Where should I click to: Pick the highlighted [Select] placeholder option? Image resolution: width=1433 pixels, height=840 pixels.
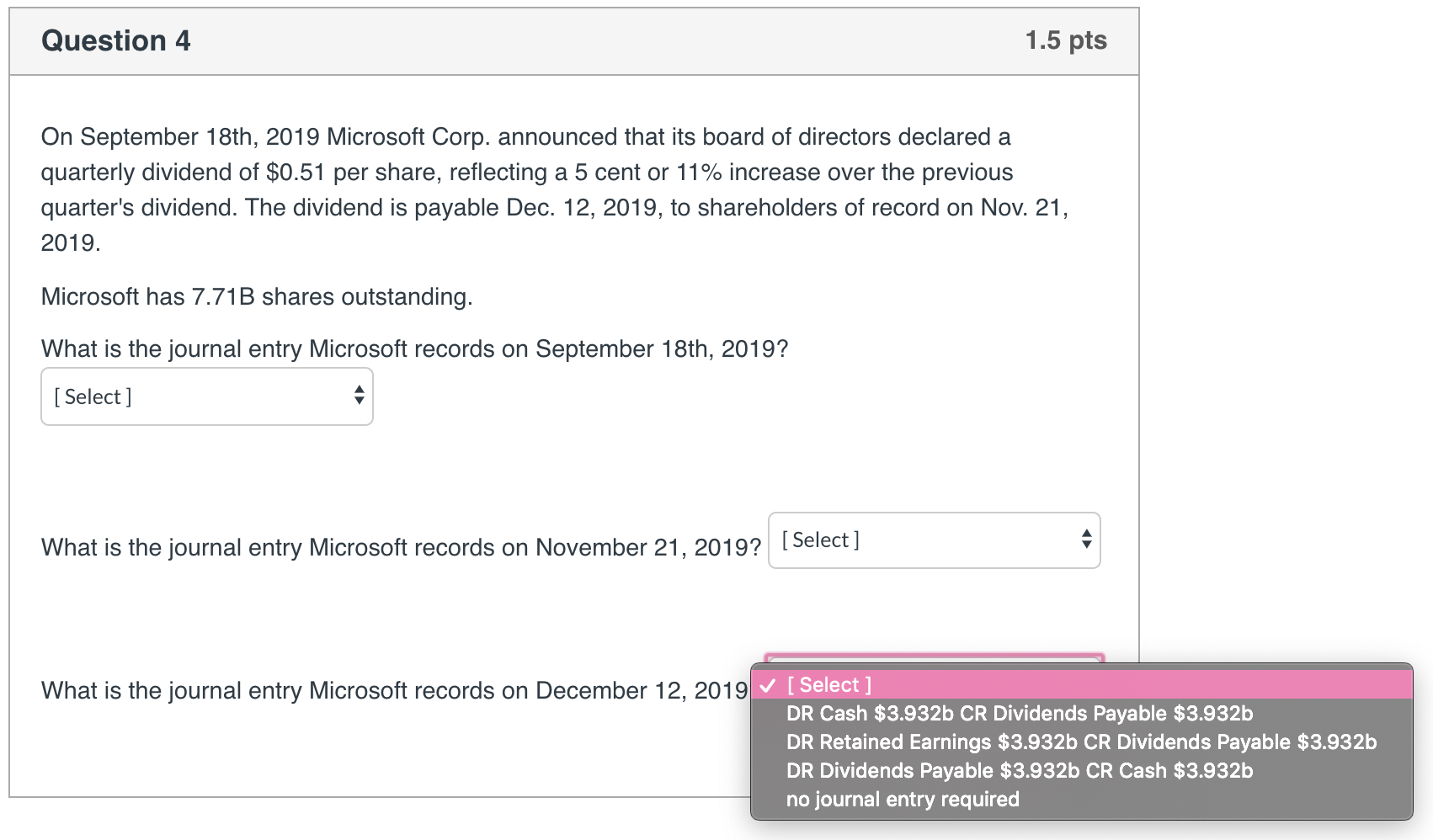pyautogui.click(x=829, y=685)
